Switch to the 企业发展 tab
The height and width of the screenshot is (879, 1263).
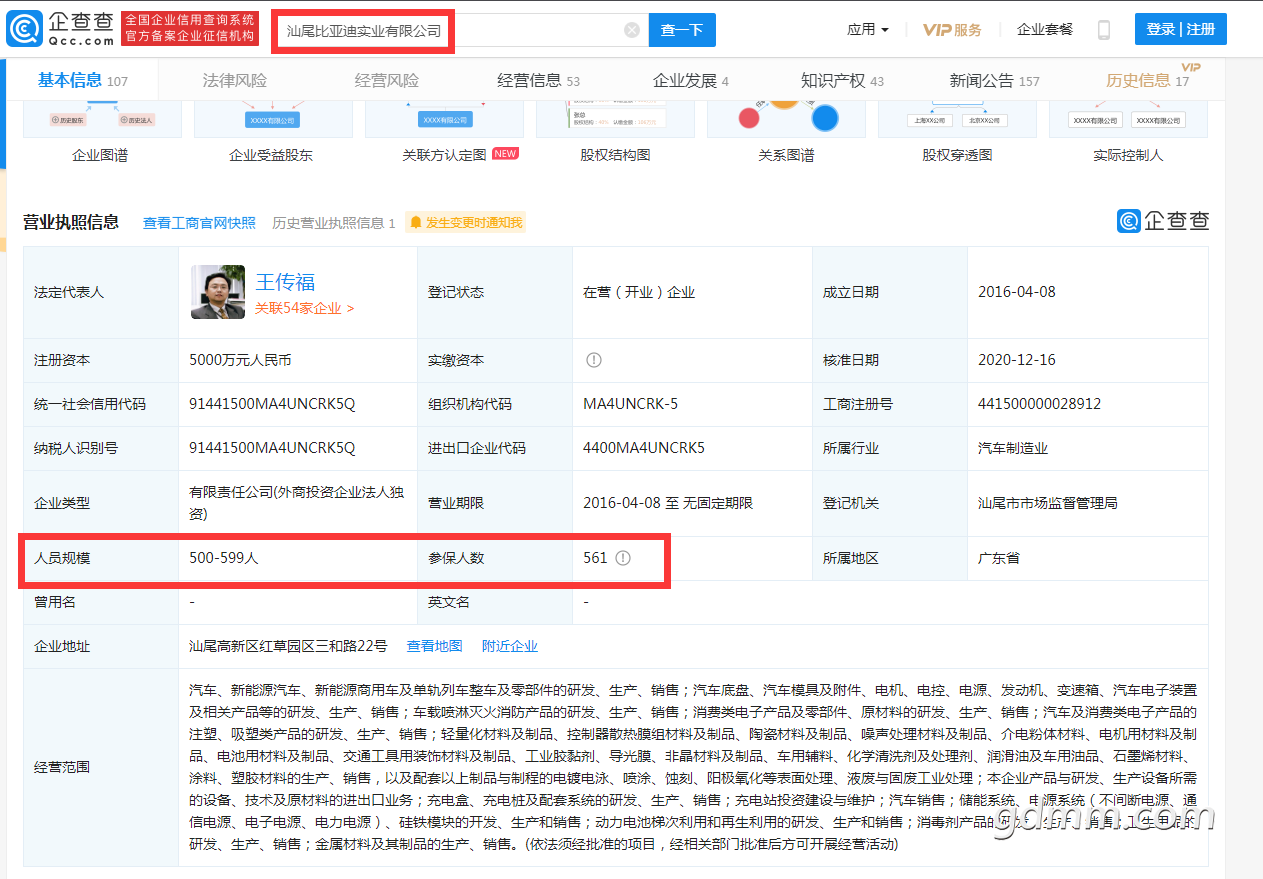691,81
